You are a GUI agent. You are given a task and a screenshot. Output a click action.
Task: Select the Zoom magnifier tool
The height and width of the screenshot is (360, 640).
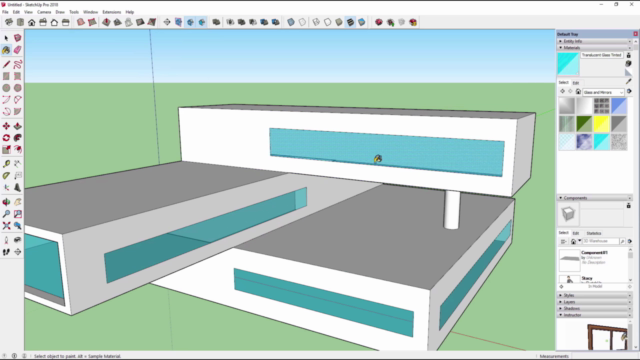coord(6,214)
